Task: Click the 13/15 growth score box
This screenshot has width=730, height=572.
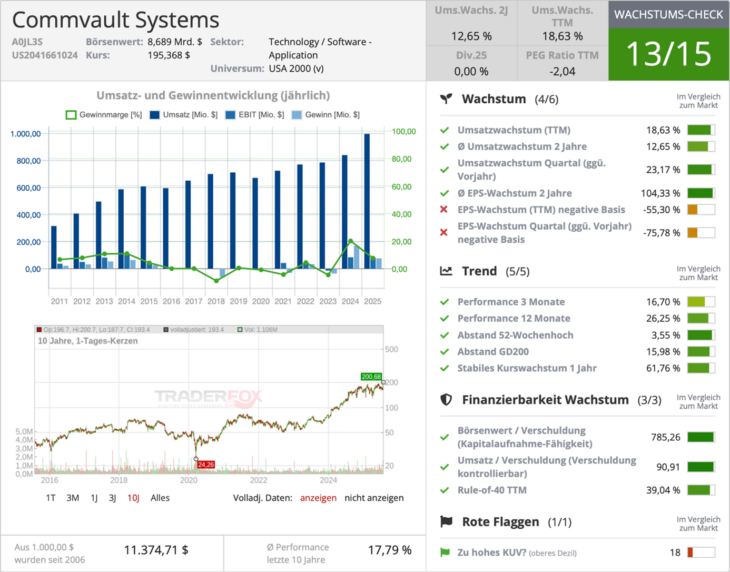Action: tap(669, 54)
